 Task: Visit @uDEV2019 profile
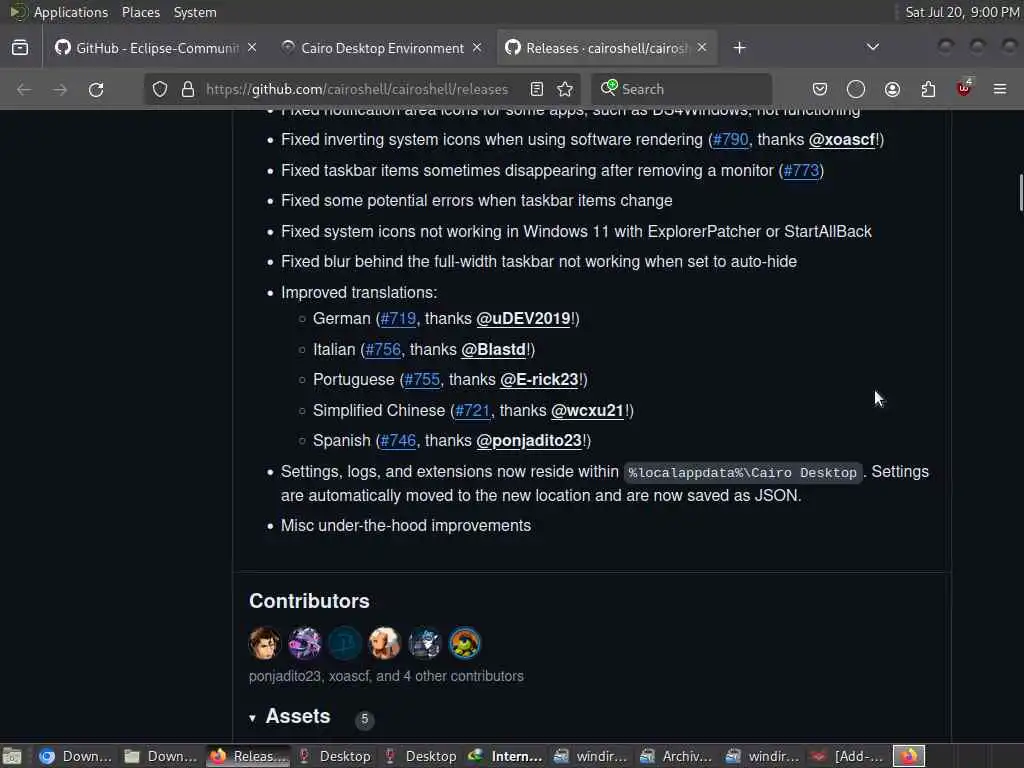[524, 319]
